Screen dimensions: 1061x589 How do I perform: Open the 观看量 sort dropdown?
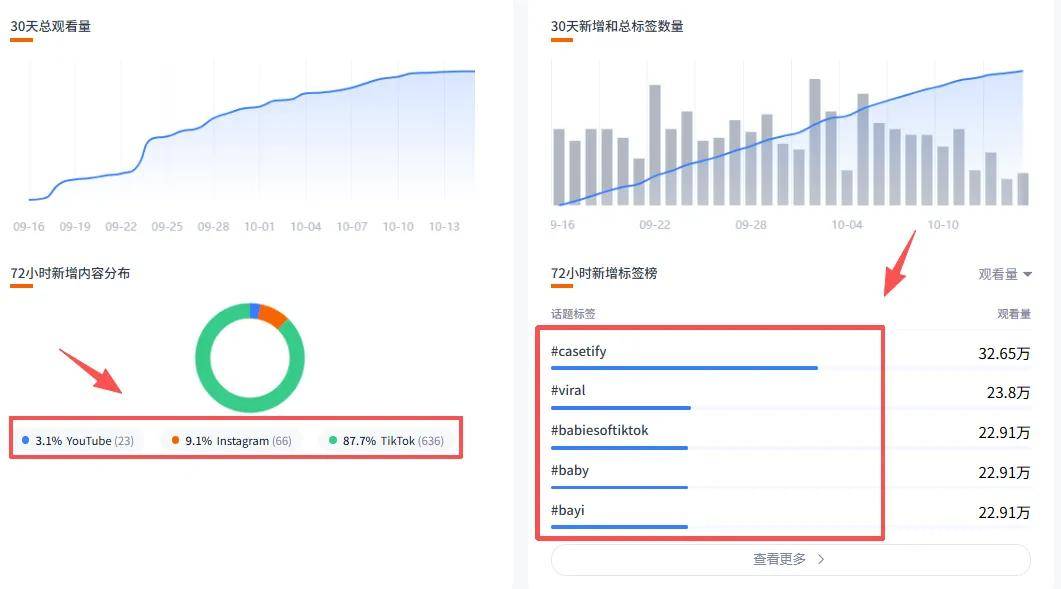pyautogui.click(x=1005, y=274)
